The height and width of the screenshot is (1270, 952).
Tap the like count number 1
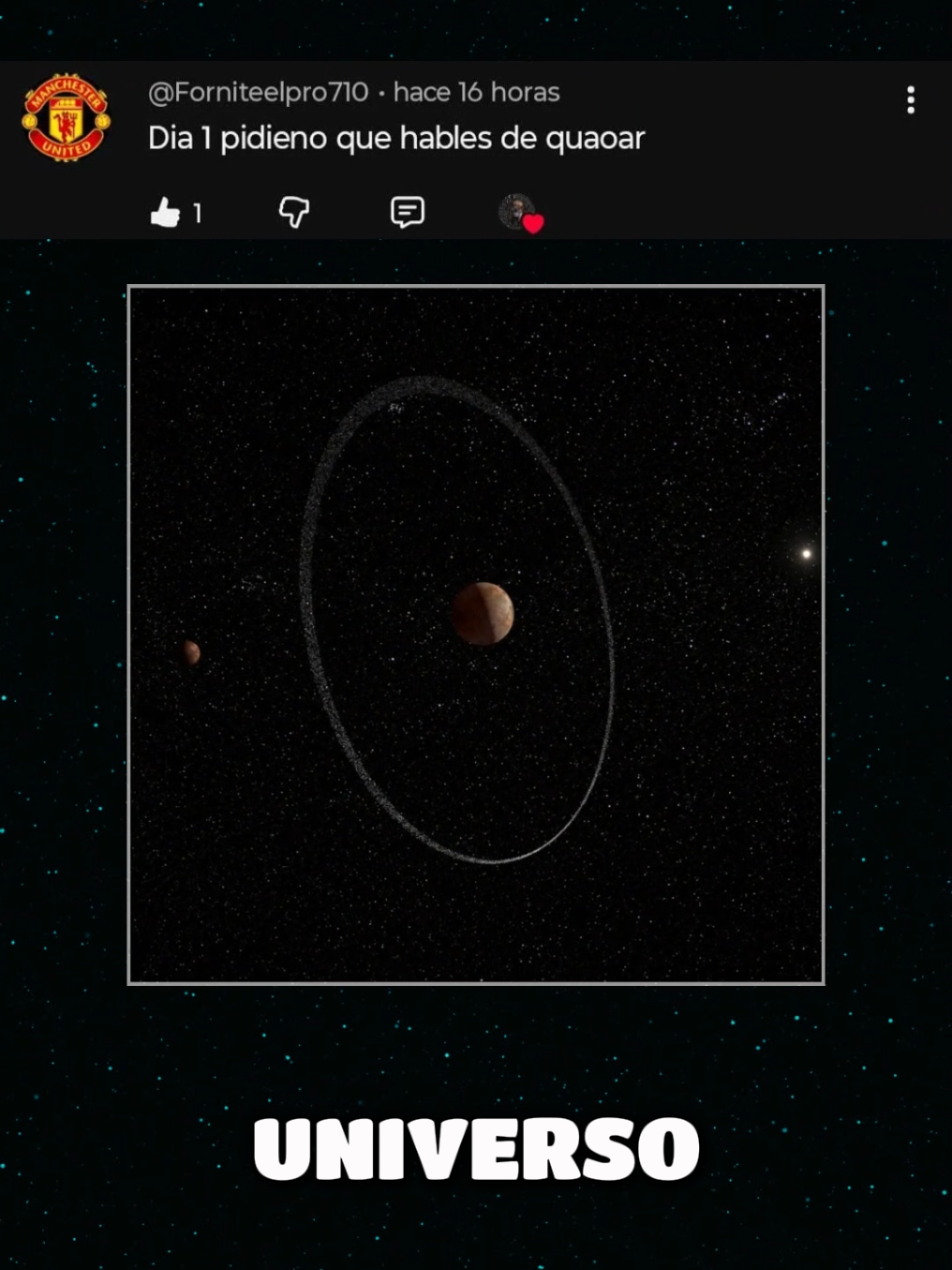click(x=198, y=214)
